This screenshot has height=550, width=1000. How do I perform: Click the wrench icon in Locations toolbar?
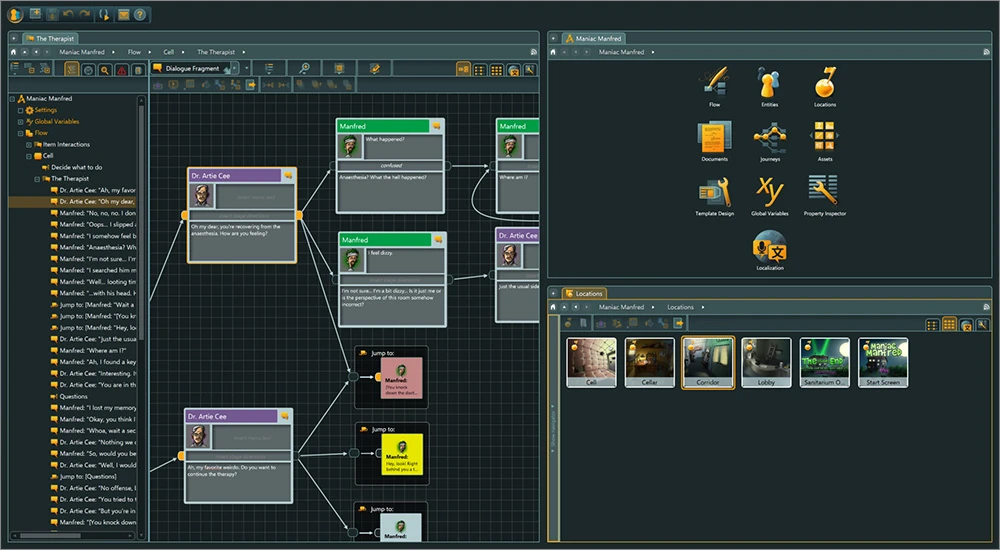pos(982,325)
